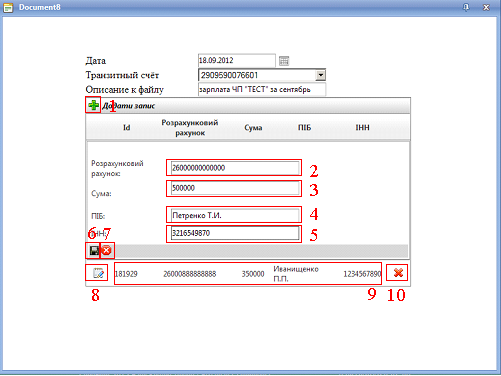The image size is (501, 376).
Task: Click the ІНН column header
Action: [363, 127]
